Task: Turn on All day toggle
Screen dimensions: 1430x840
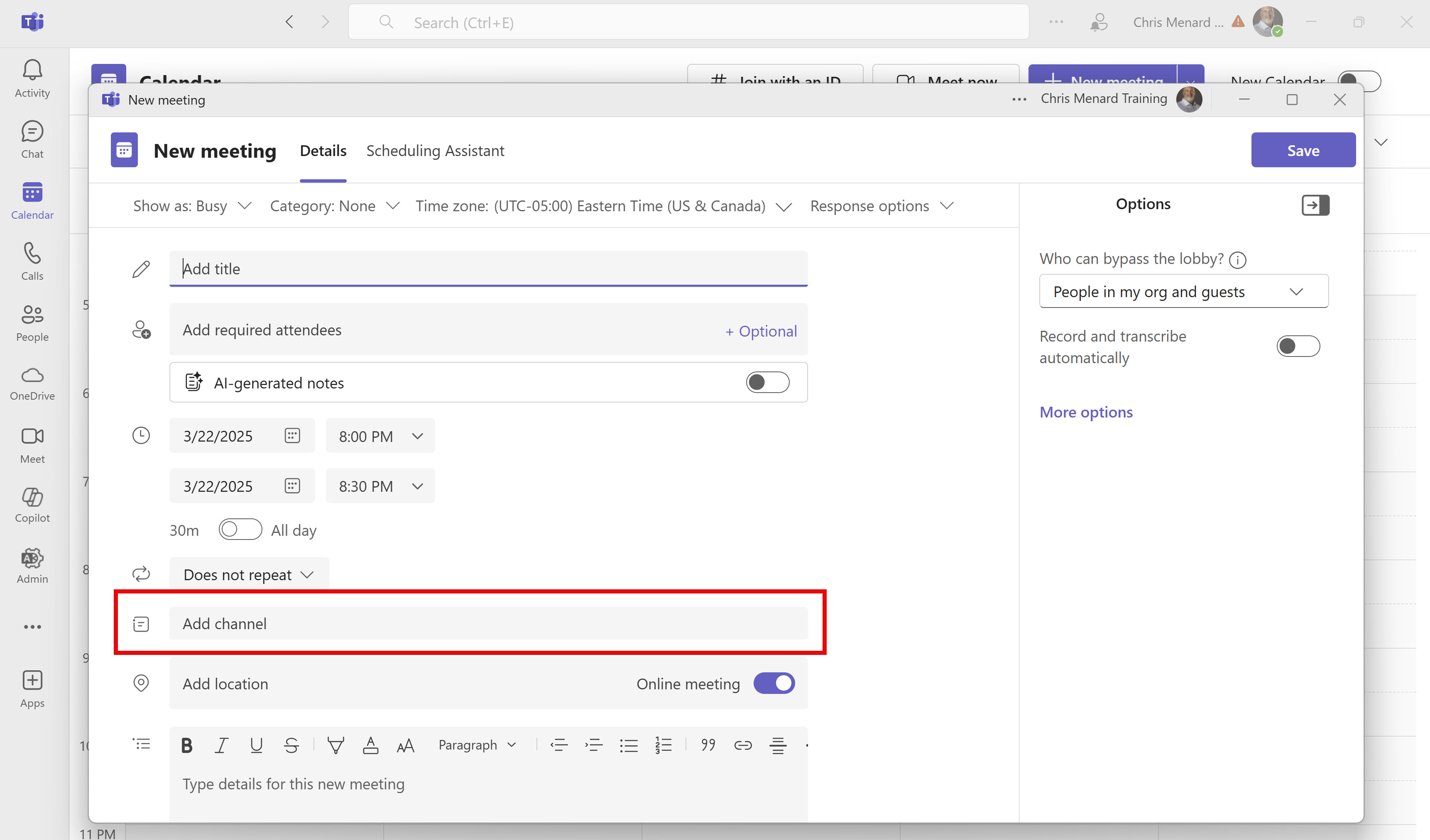Action: coord(240,529)
